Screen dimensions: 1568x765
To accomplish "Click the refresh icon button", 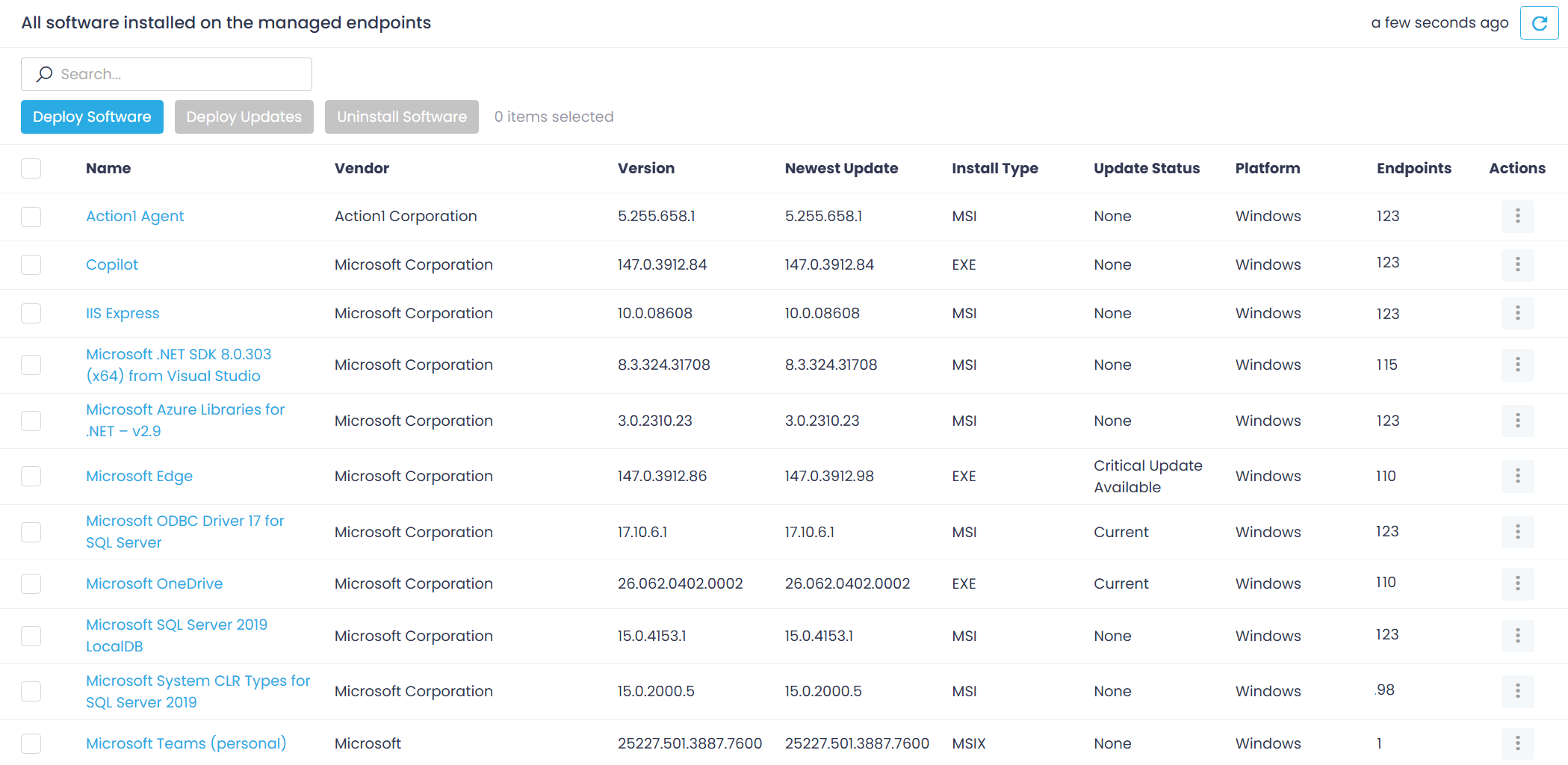I will point(1539,23).
